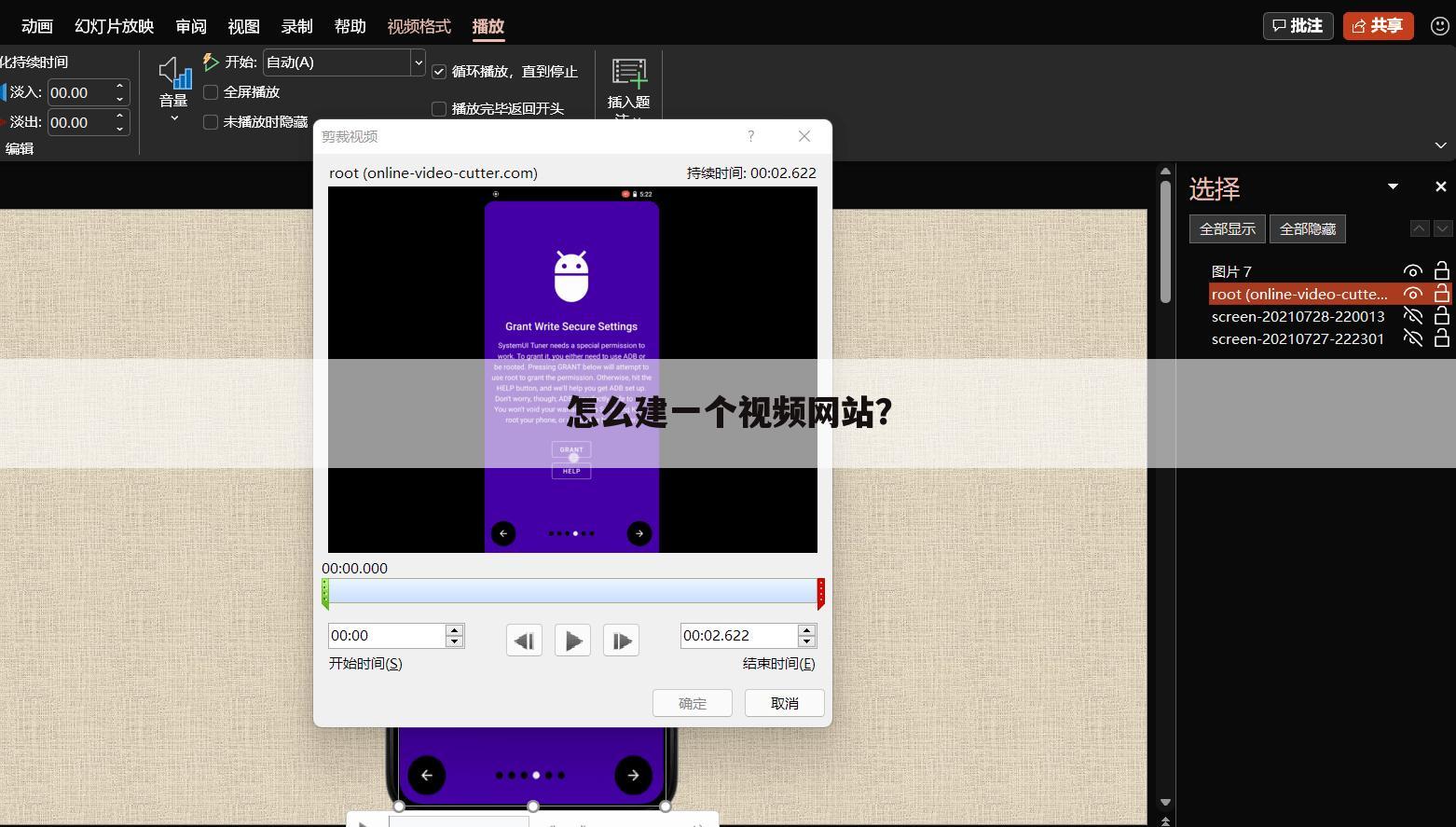Switch to the 视频格式 ribbon tab
This screenshot has height=827, width=1456.
[x=419, y=26]
